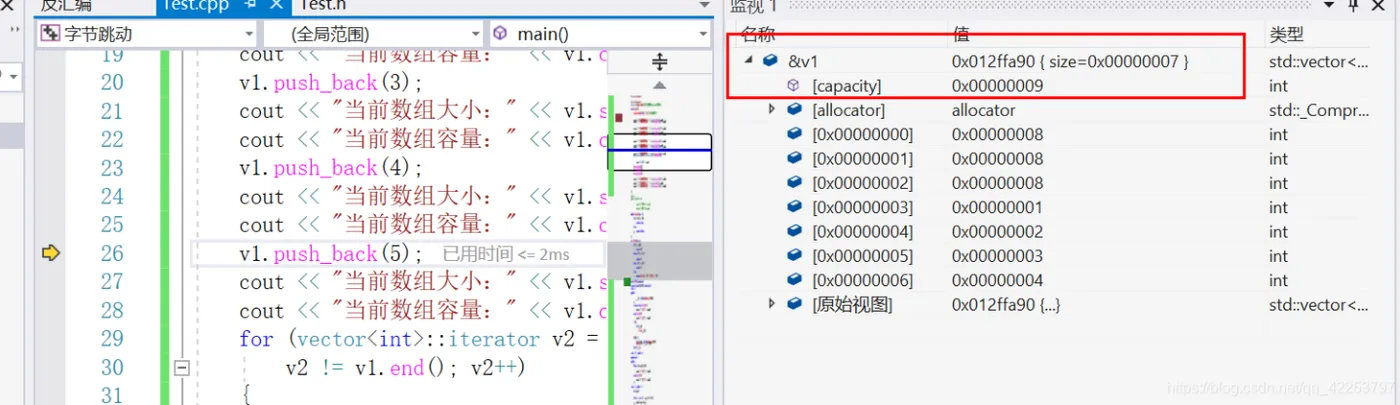1400x405 pixels.
Task: Click the left sidebar overflow chevron
Action: (x=14, y=30)
